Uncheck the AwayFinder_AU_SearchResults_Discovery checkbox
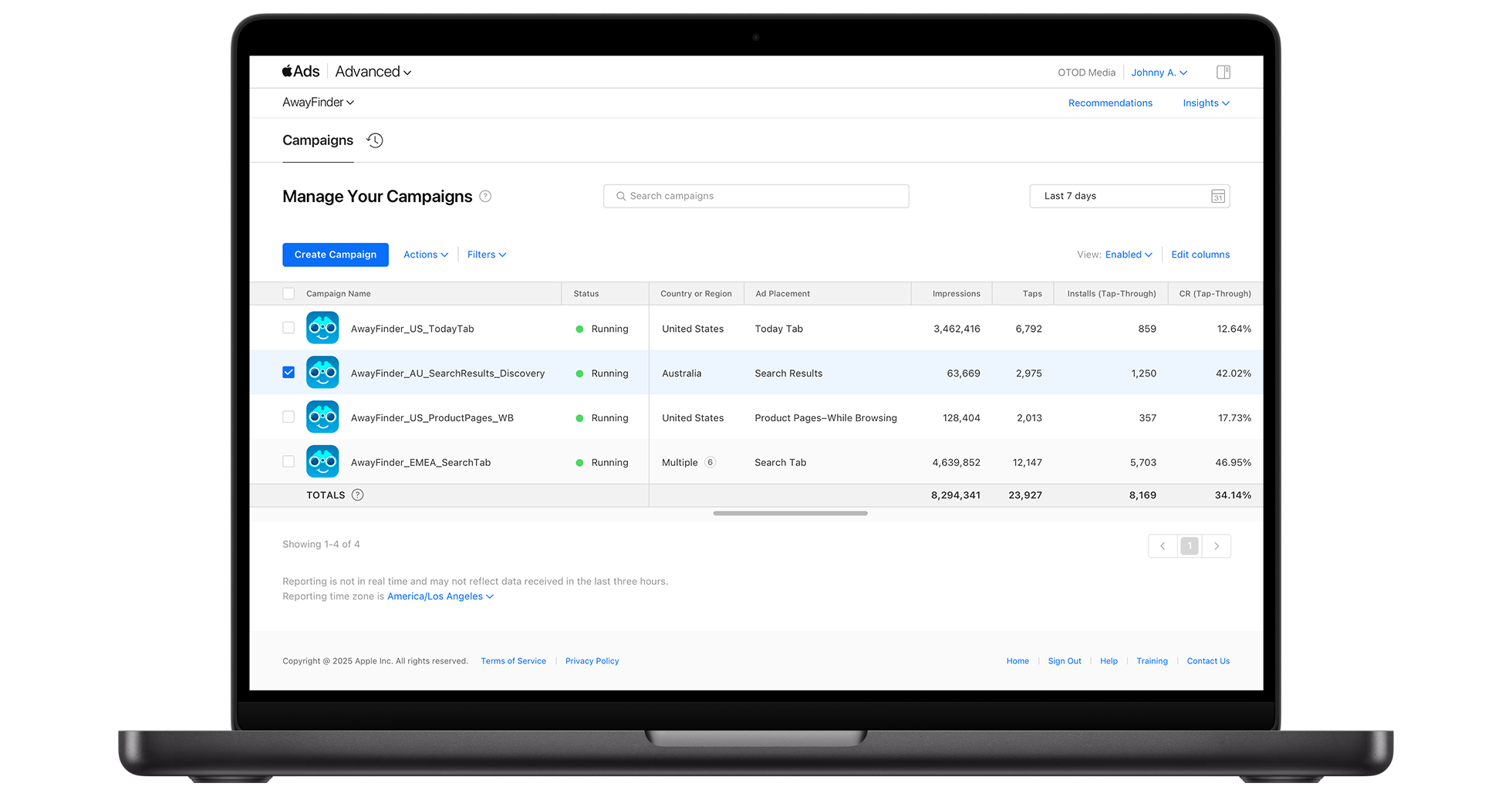Screen dimensions: 1512x790 pyautogui.click(x=289, y=373)
